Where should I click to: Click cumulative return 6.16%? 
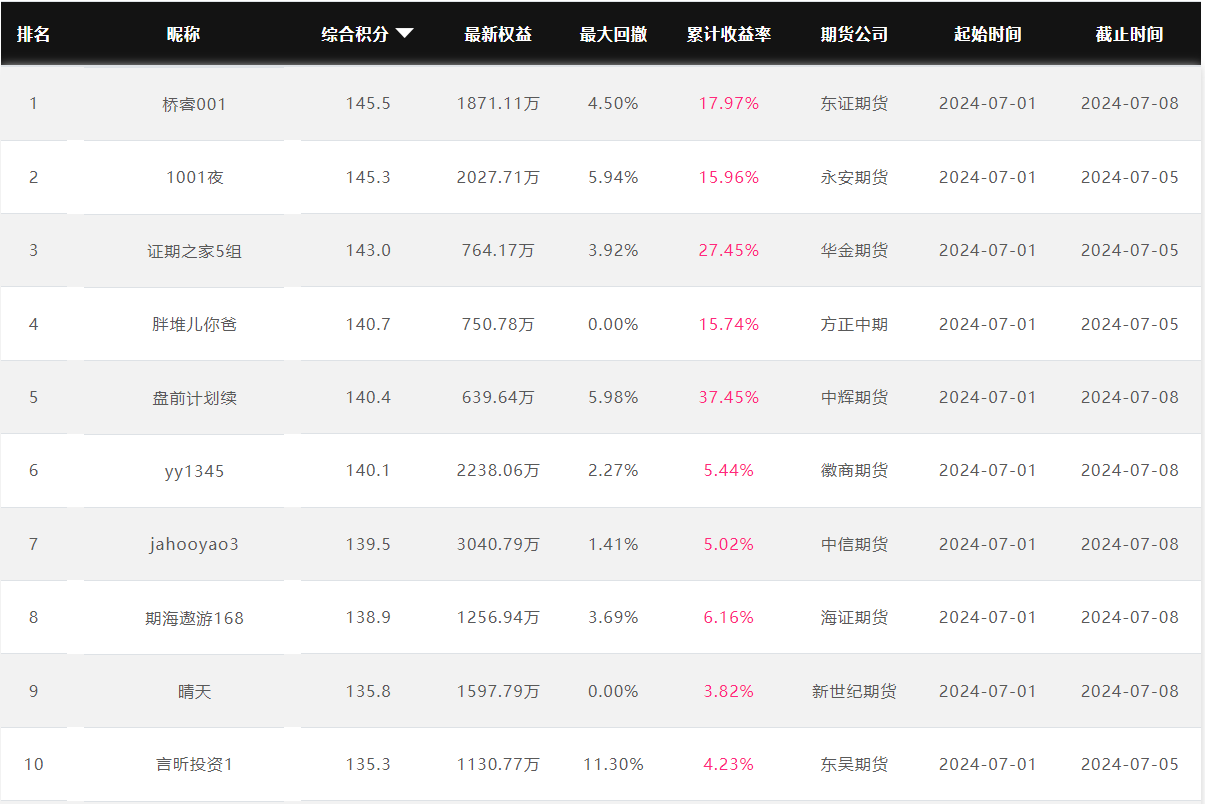(729, 617)
